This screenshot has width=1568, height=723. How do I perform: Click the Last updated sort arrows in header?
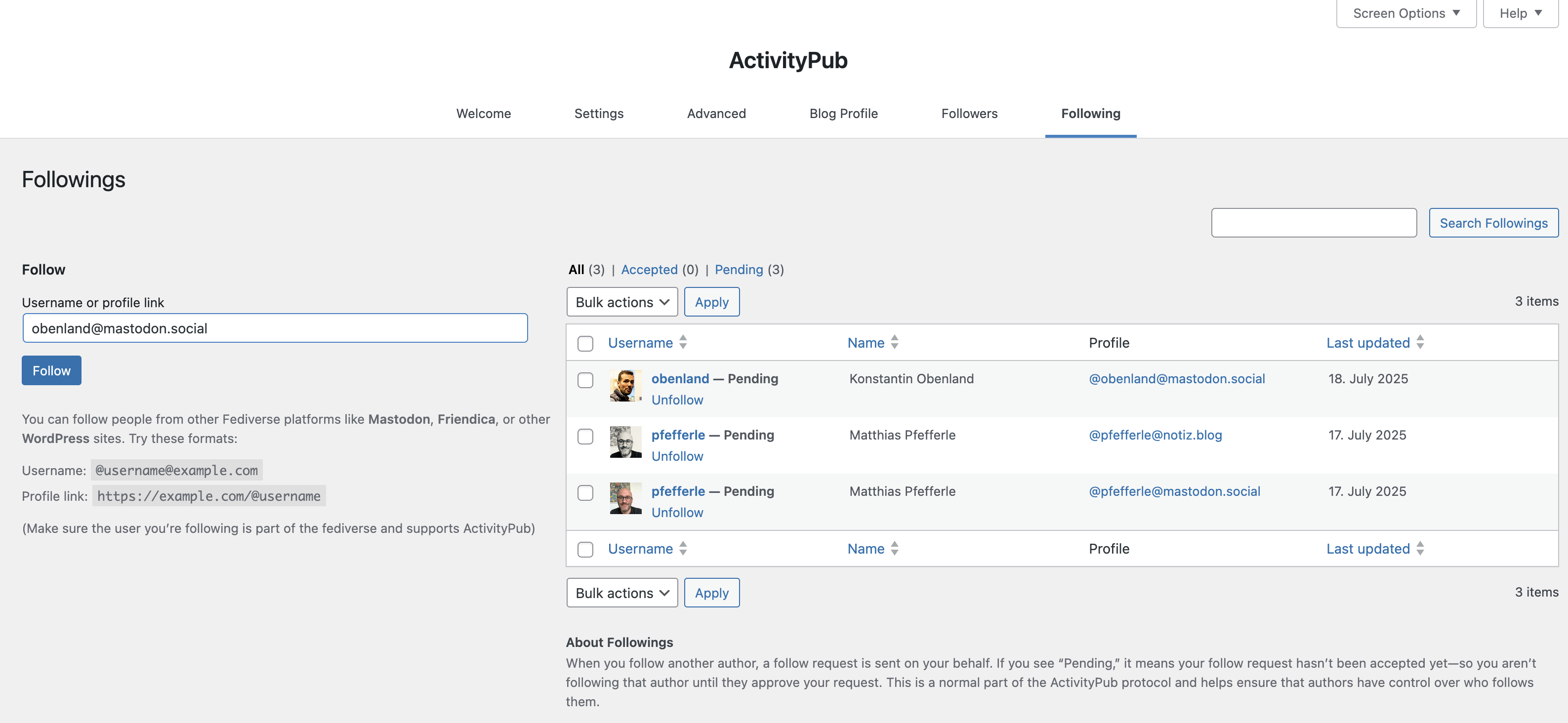click(1420, 342)
